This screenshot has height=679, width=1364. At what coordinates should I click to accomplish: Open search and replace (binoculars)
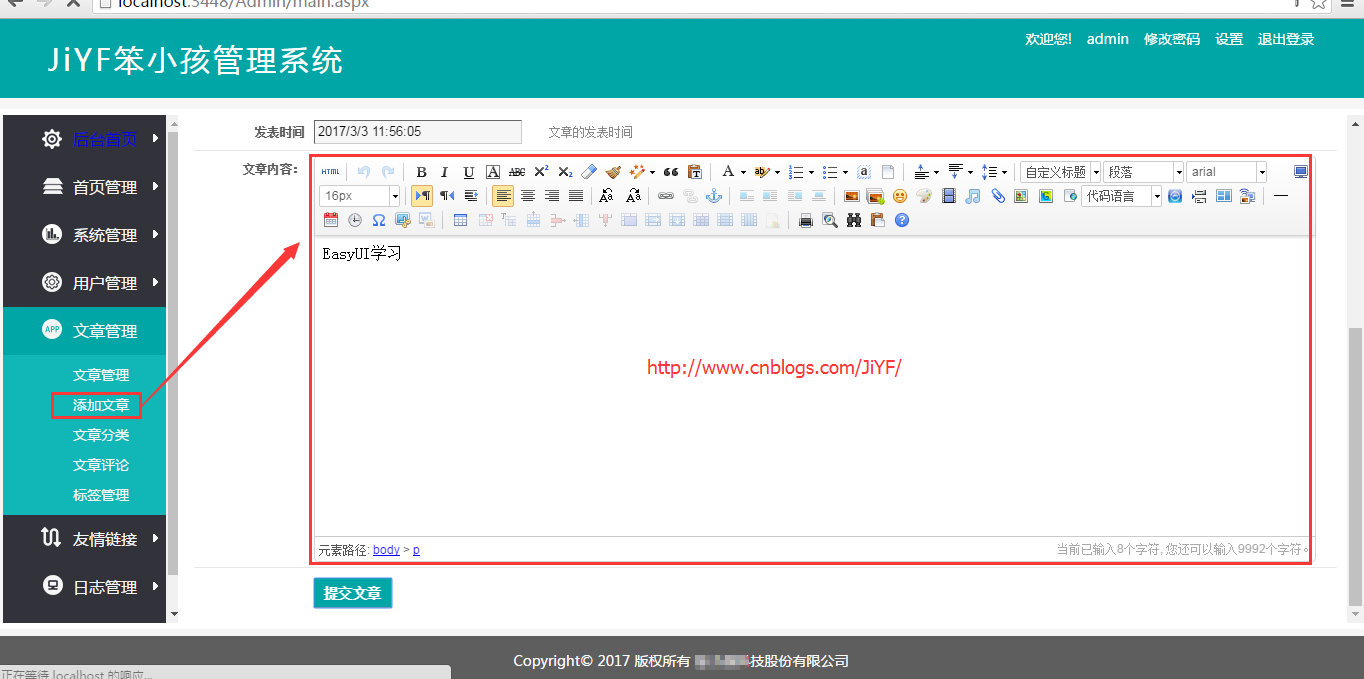coord(854,220)
